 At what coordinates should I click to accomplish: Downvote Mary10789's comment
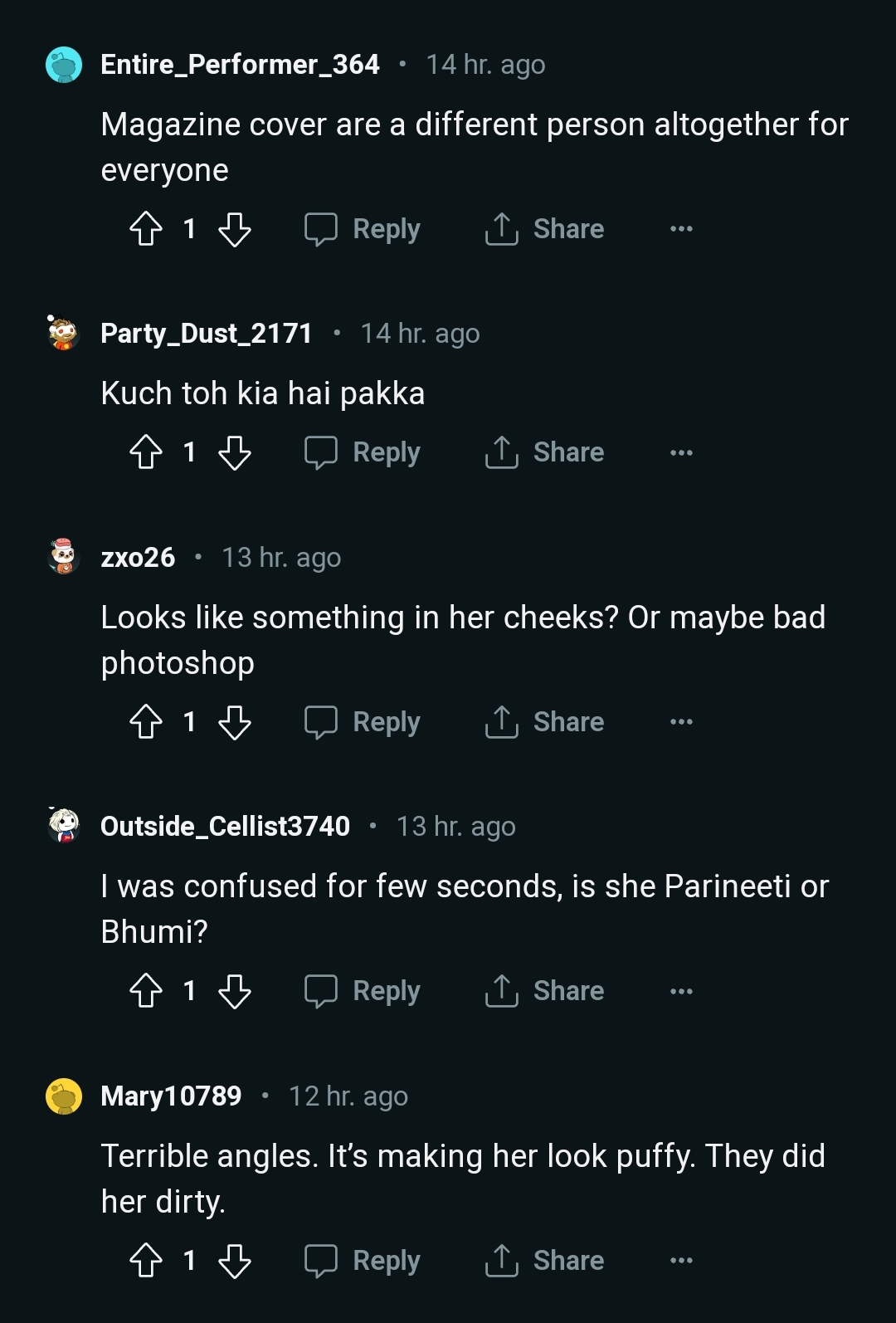tap(235, 1261)
